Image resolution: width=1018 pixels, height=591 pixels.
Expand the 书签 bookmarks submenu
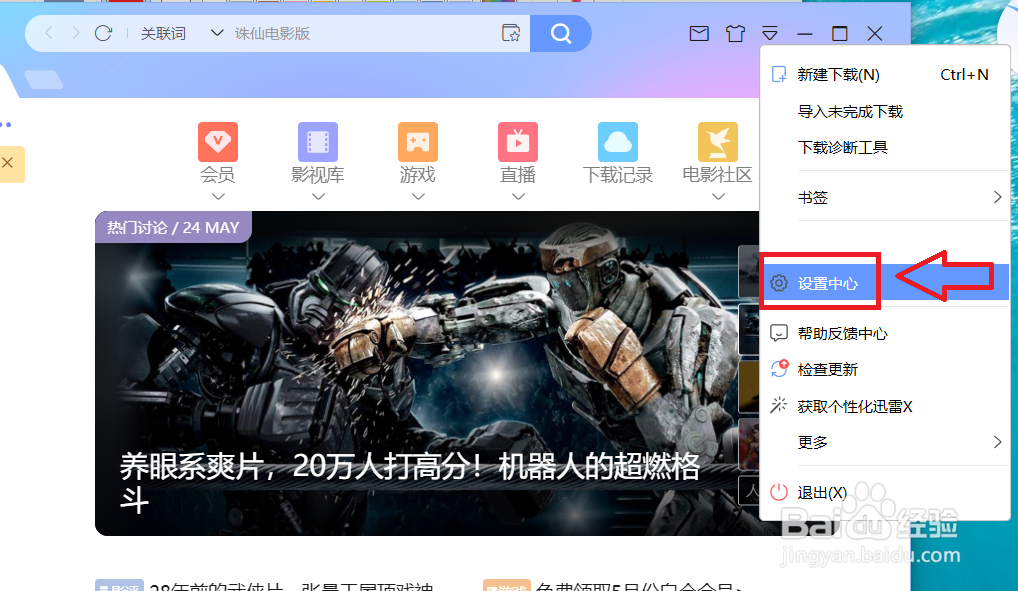click(813, 197)
